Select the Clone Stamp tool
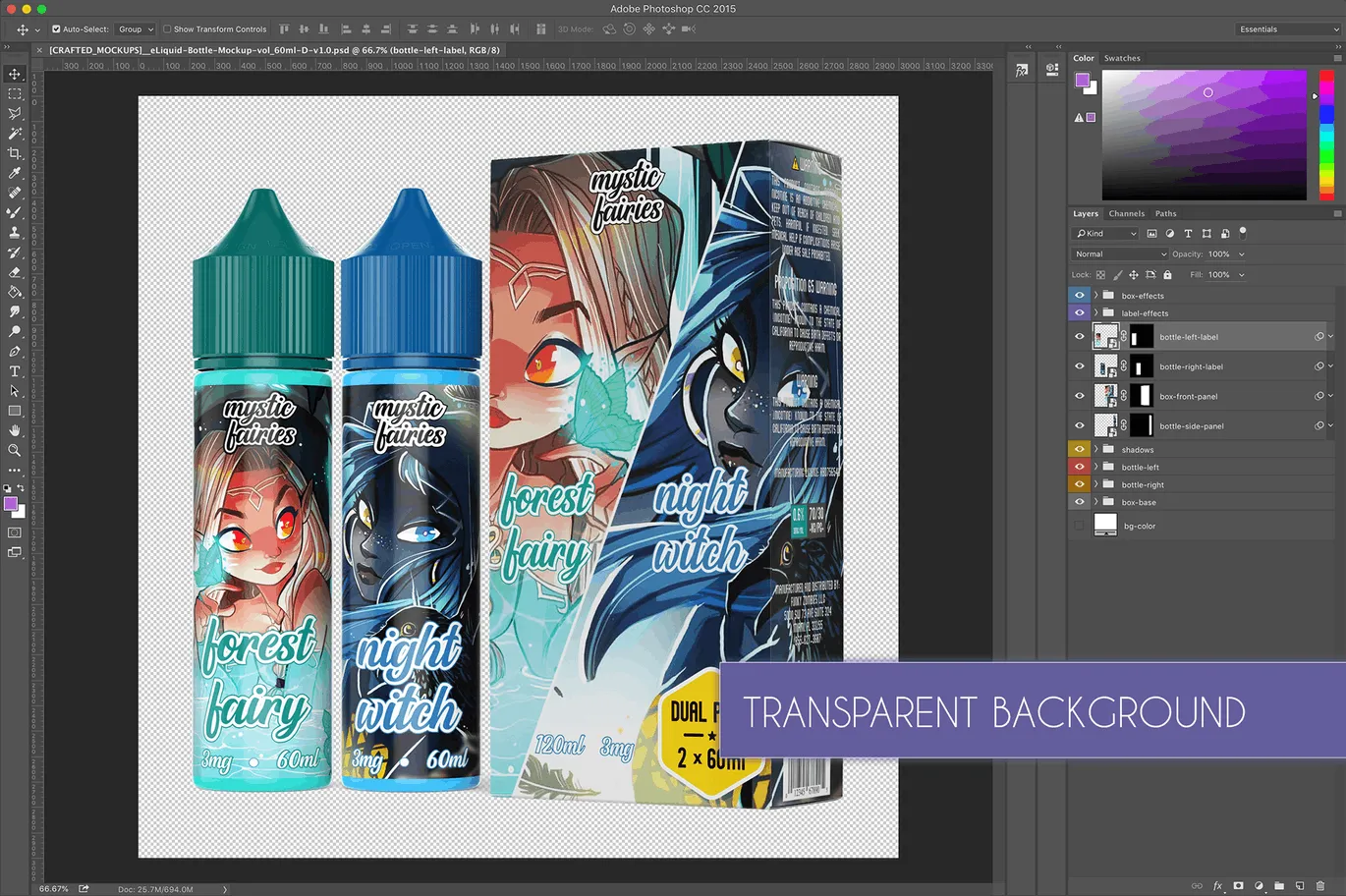 point(14,231)
